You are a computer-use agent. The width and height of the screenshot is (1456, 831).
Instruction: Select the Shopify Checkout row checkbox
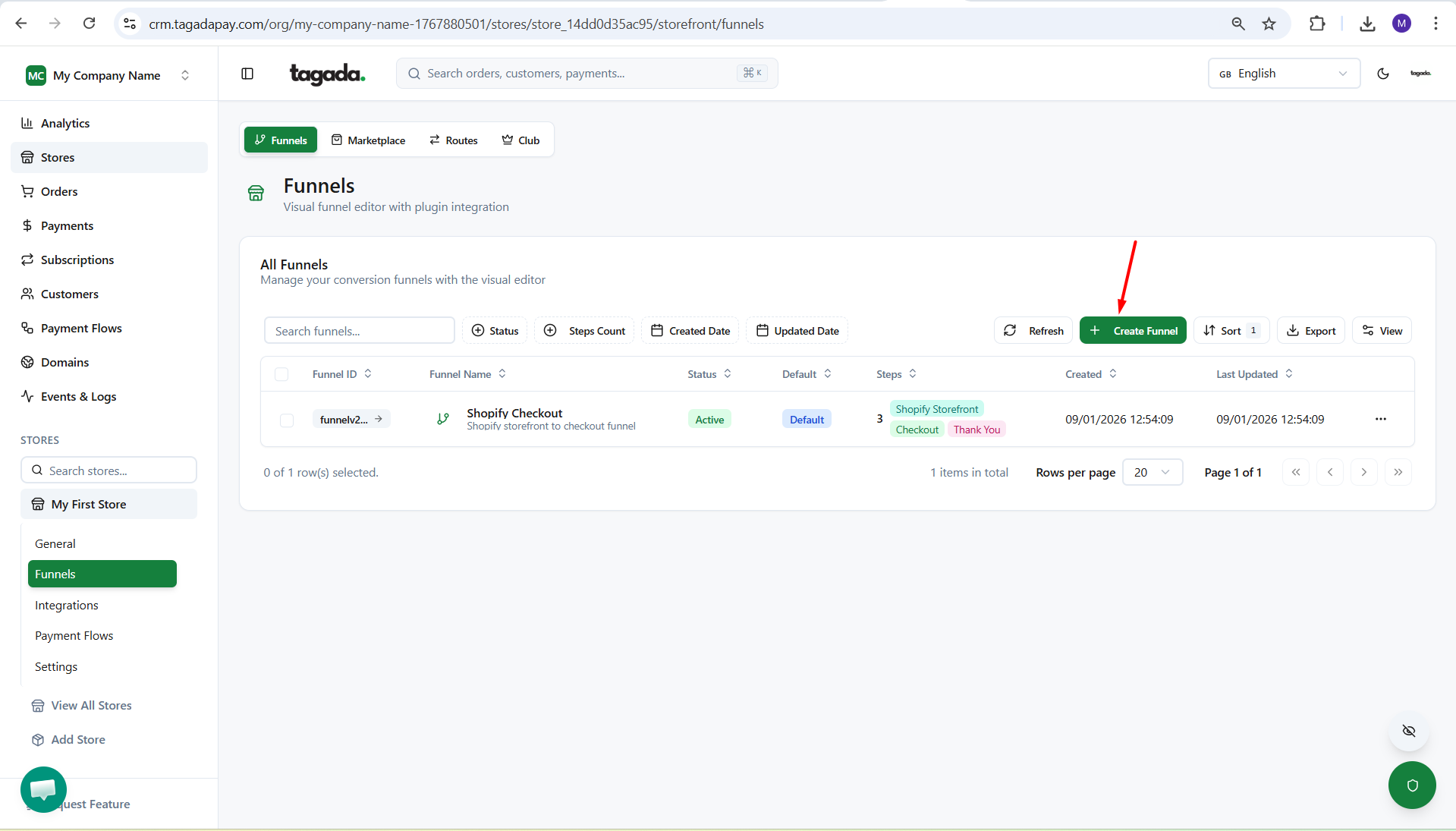tap(287, 420)
